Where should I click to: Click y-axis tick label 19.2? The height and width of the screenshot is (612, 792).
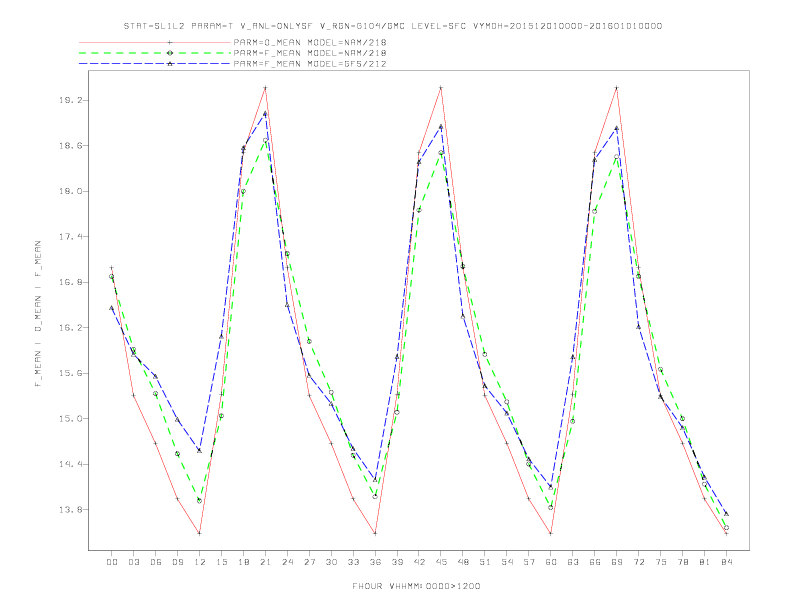[x=69, y=100]
